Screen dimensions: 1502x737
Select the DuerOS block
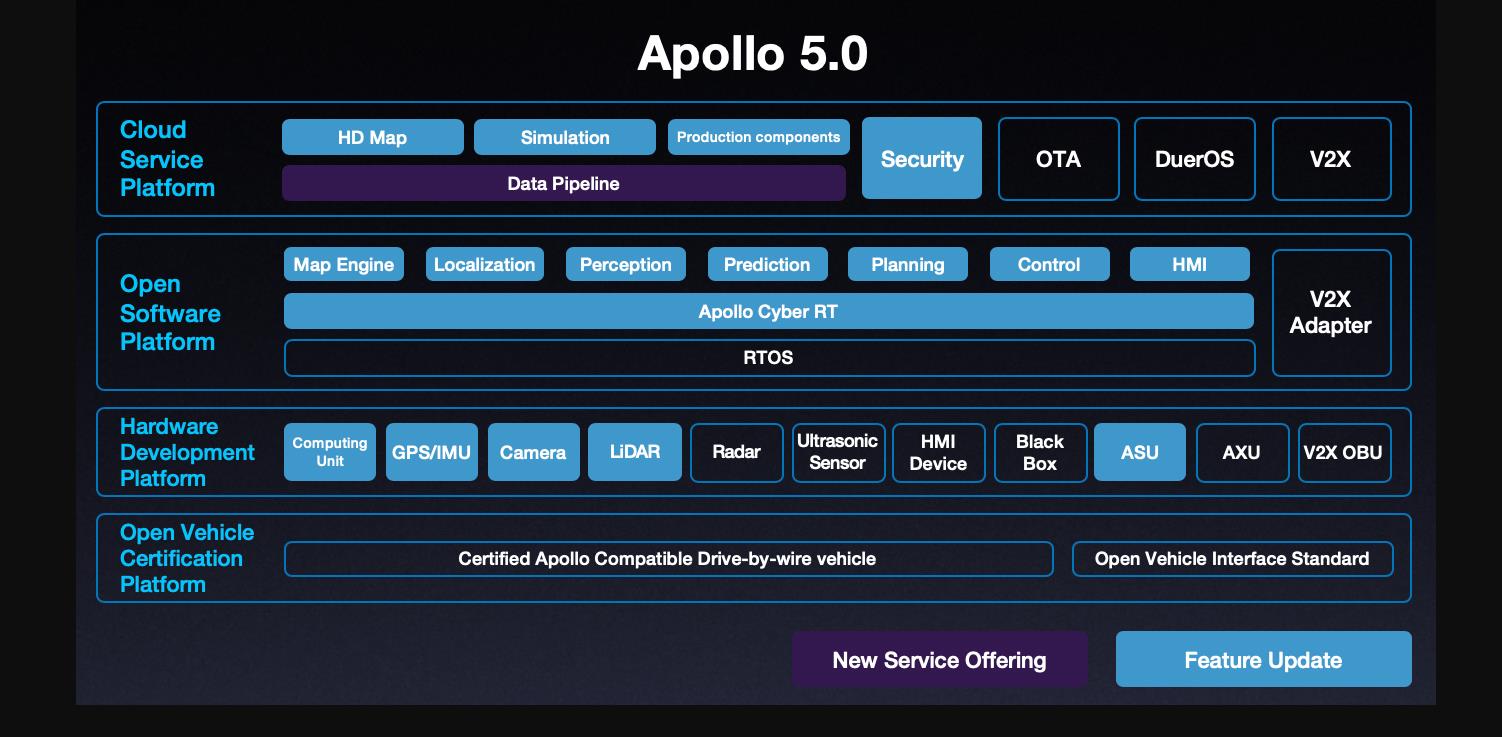tap(1194, 159)
